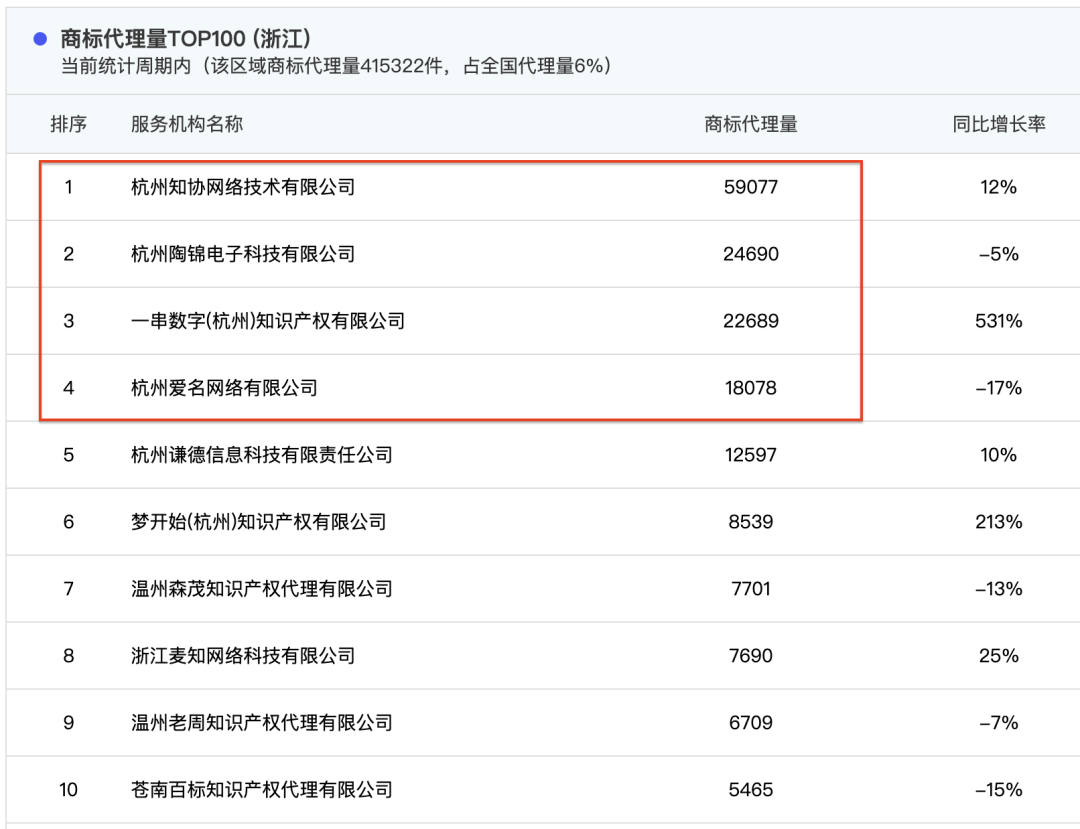1080x829 pixels.
Task: Open 杭州爱名网络有限公司 entry
Action: point(224,388)
